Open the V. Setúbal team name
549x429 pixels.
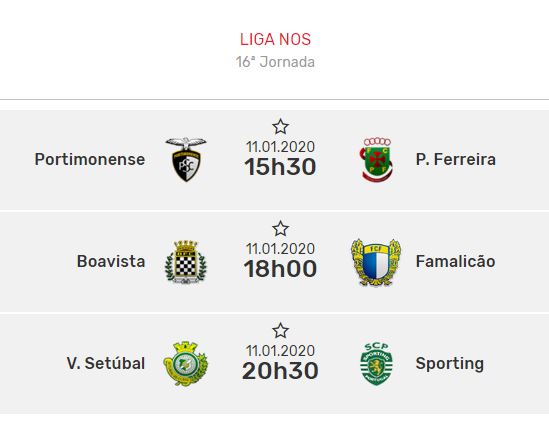click(106, 363)
